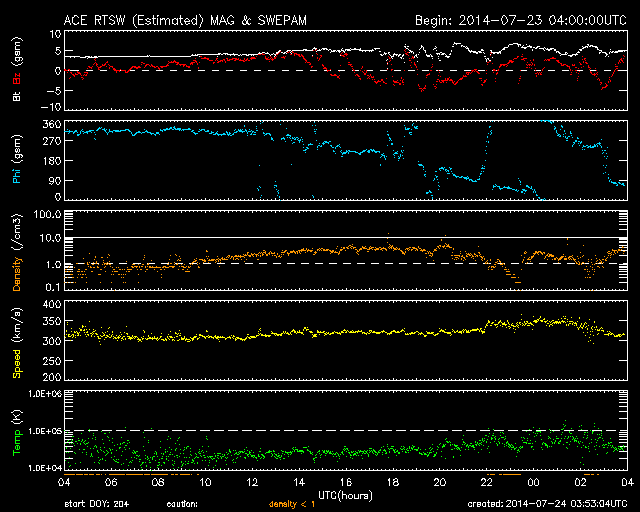Click the '-10' tick on the Bt/Bz axis

(51, 107)
